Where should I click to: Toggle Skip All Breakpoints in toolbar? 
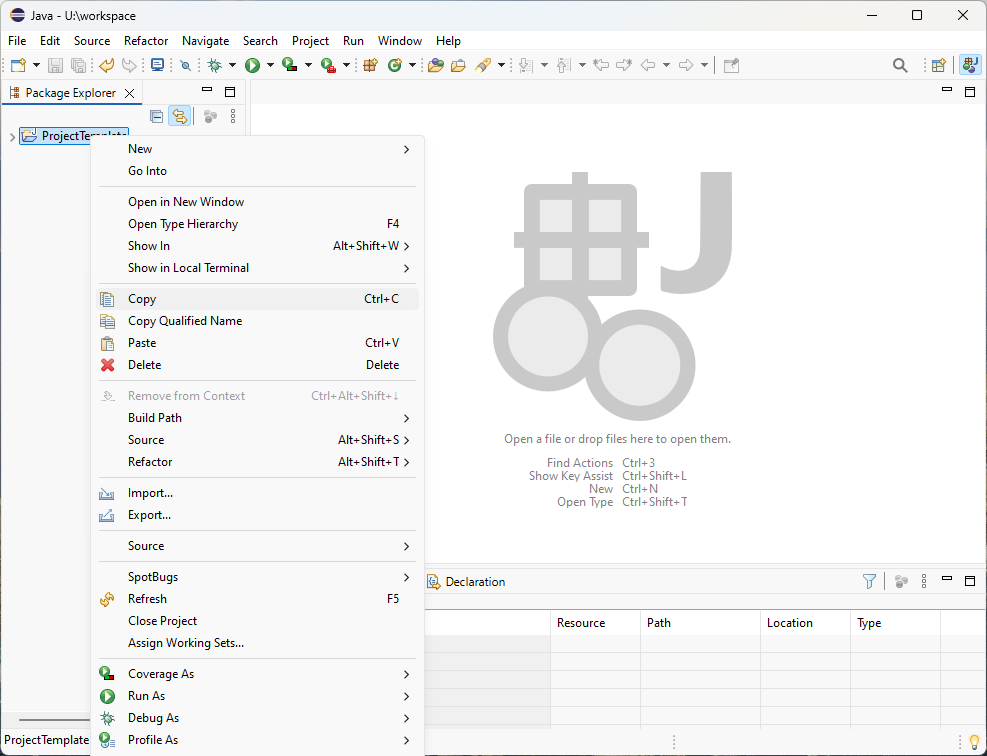(x=185, y=66)
